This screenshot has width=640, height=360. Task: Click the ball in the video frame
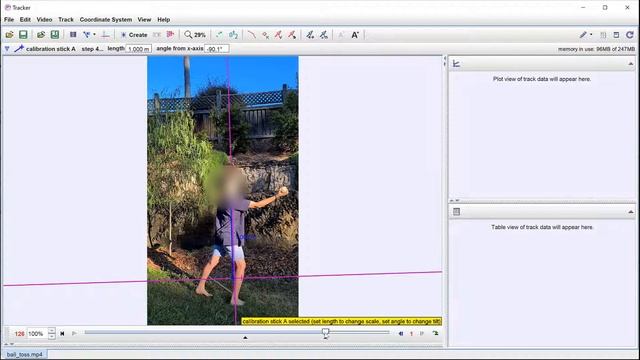pyautogui.click(x=283, y=191)
